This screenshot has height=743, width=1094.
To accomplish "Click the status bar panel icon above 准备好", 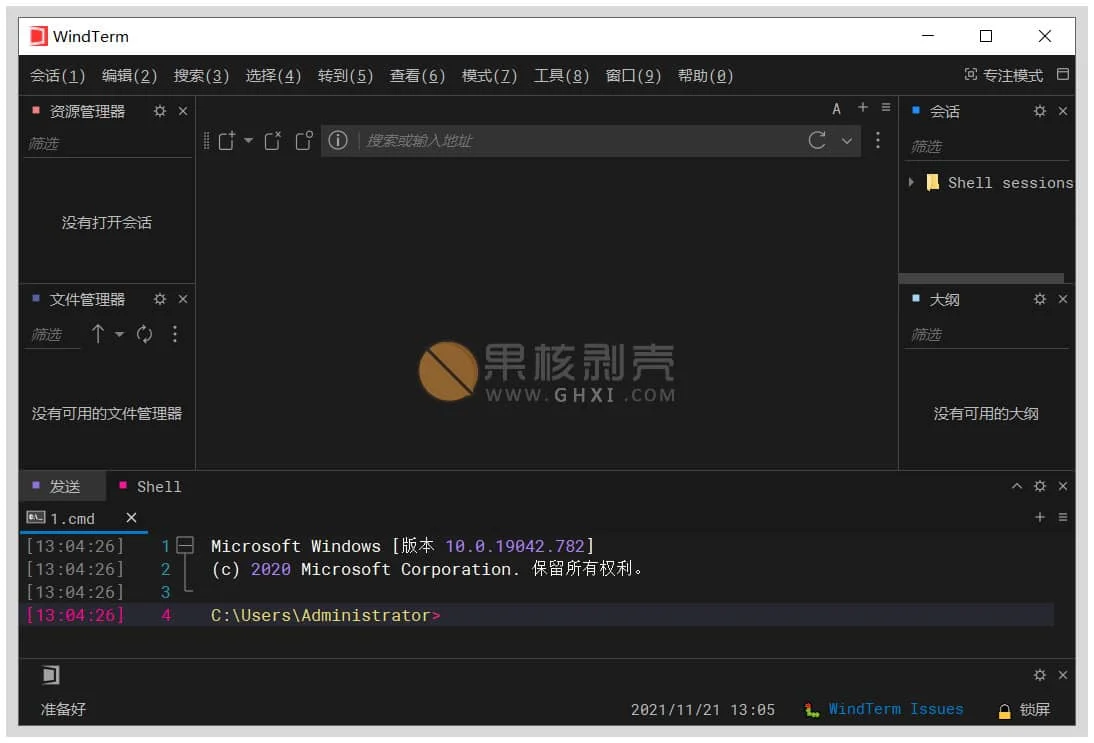I will tap(50, 675).
